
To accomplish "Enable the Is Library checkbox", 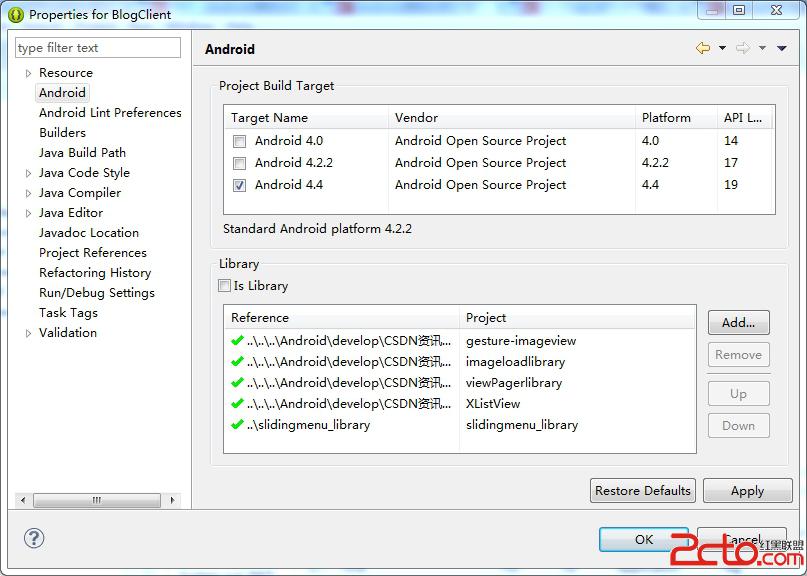I will [x=224, y=286].
